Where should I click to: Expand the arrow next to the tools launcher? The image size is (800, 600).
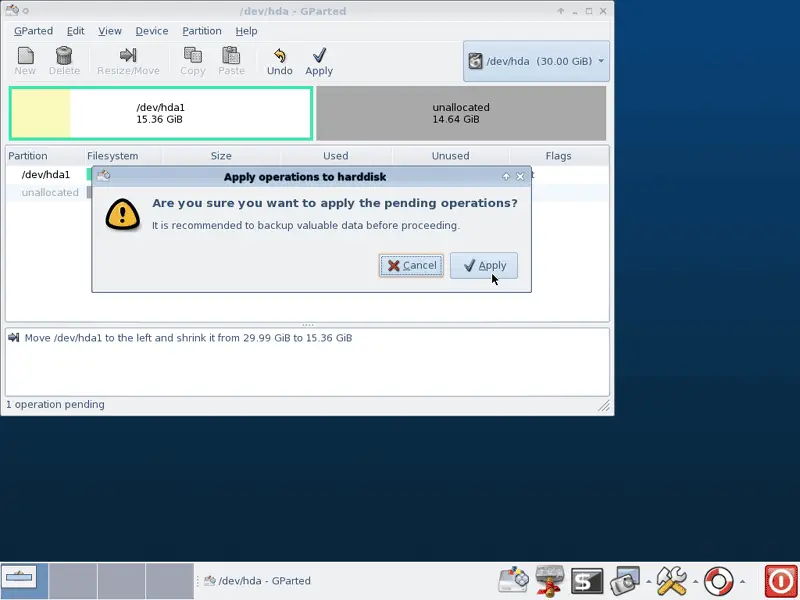tap(695, 581)
